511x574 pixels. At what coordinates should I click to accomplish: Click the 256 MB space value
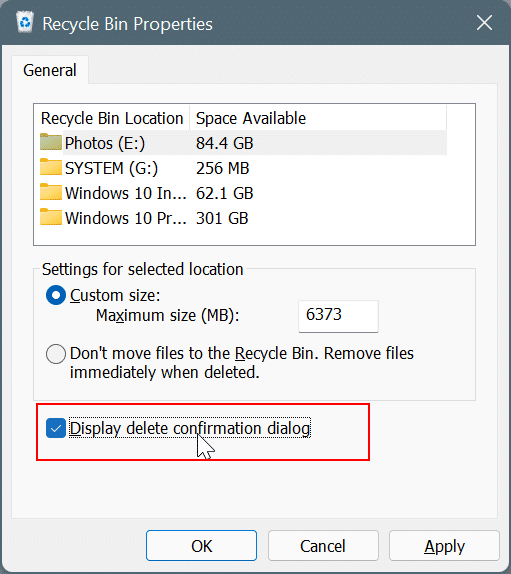point(223,168)
